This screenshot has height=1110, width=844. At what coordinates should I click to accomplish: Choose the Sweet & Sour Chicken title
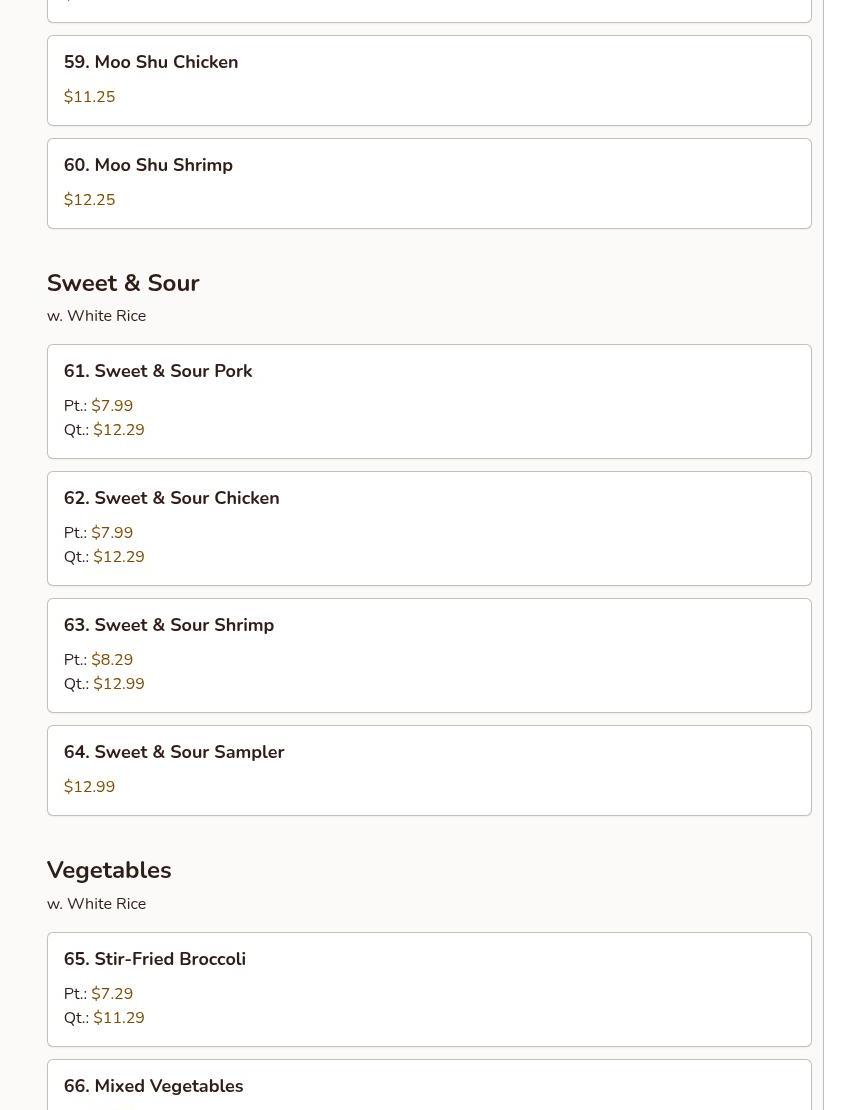[171, 498]
